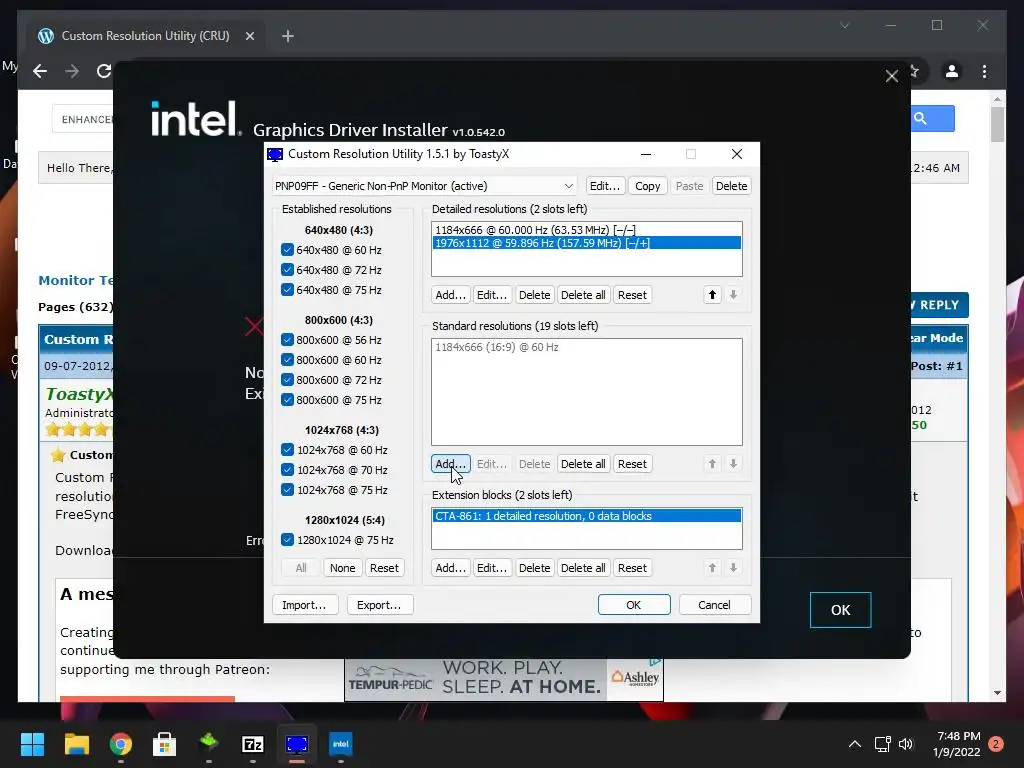
Task: Click extension blocks up arrow
Action: [x=712, y=568]
